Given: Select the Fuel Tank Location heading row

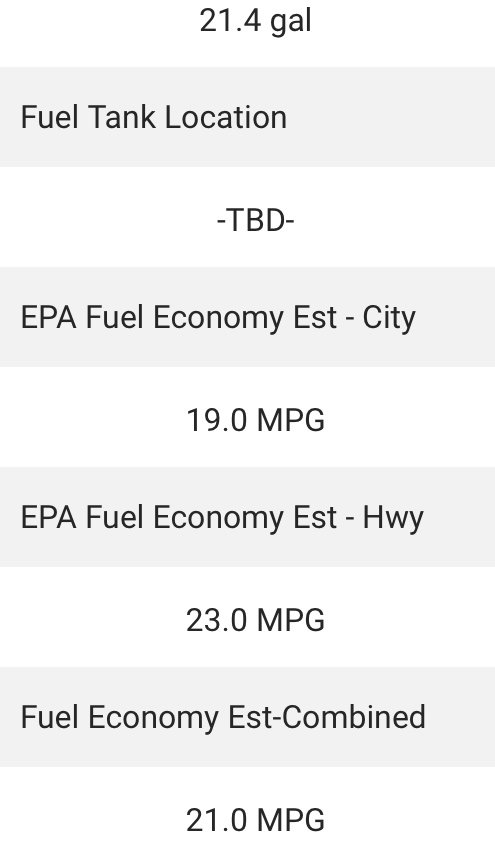Looking at the screenshot, I should (247, 117).
